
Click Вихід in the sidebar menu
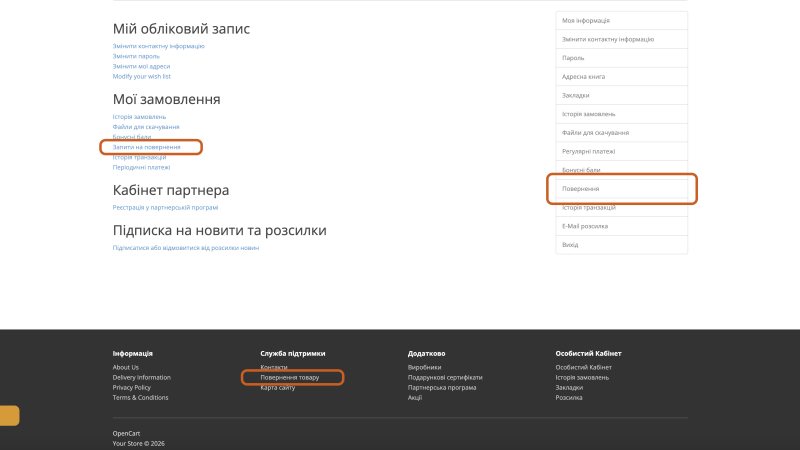621,245
